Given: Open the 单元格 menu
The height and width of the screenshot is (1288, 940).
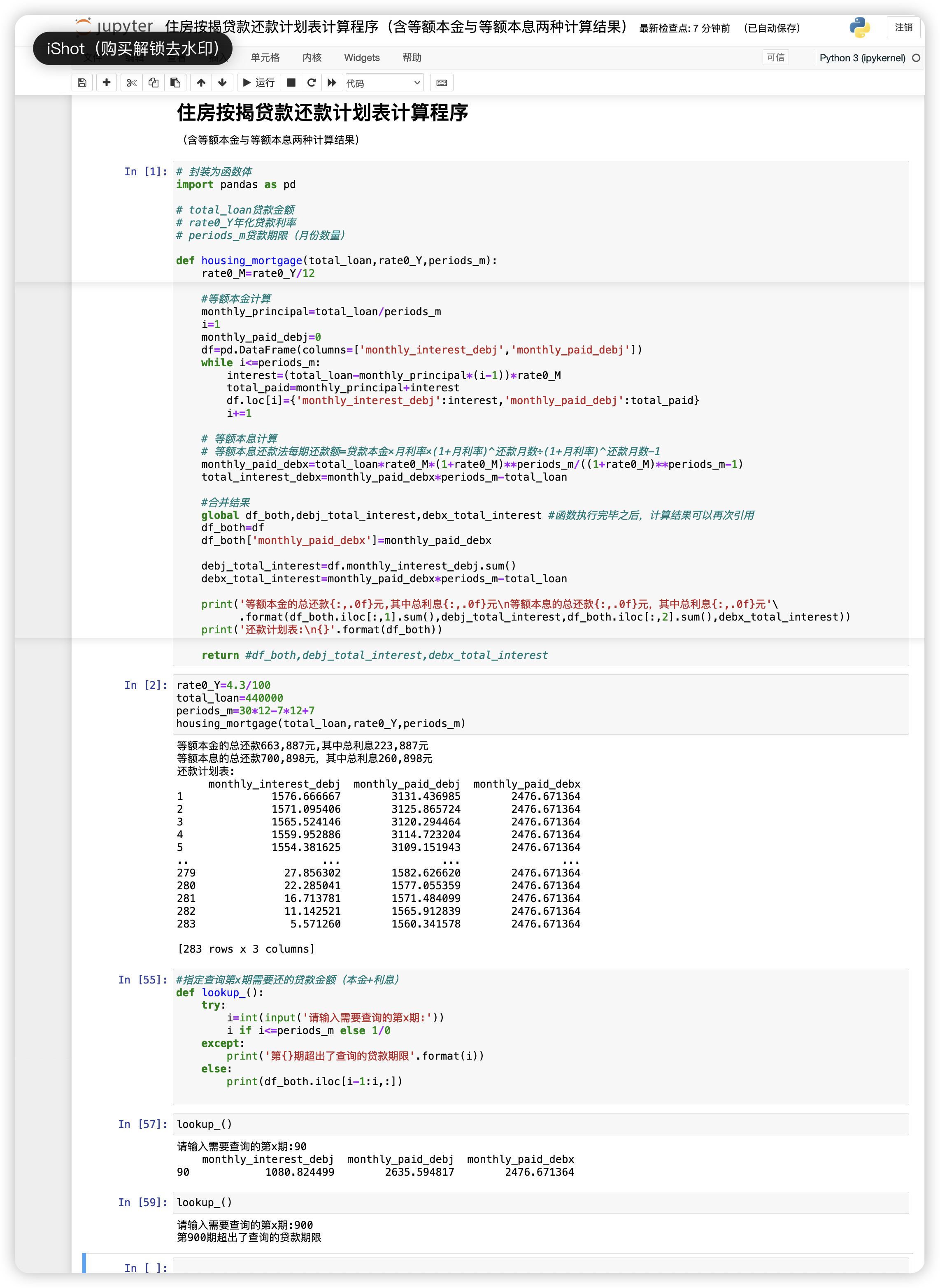Looking at the screenshot, I should (x=265, y=58).
